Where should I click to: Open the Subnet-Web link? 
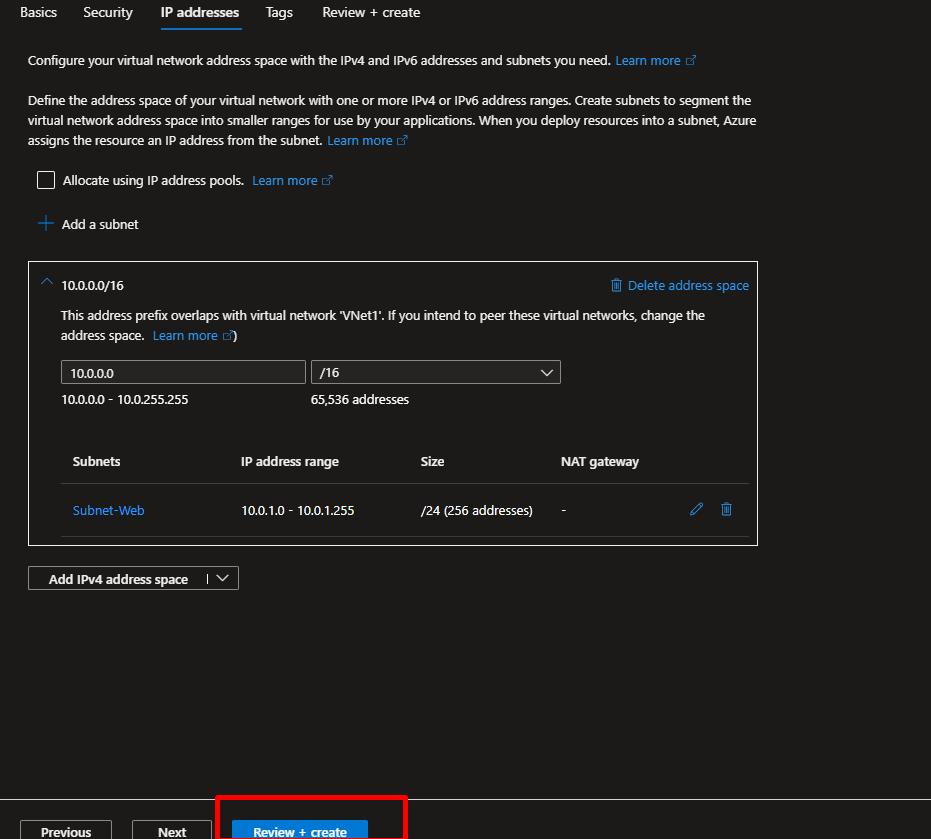[x=108, y=511]
